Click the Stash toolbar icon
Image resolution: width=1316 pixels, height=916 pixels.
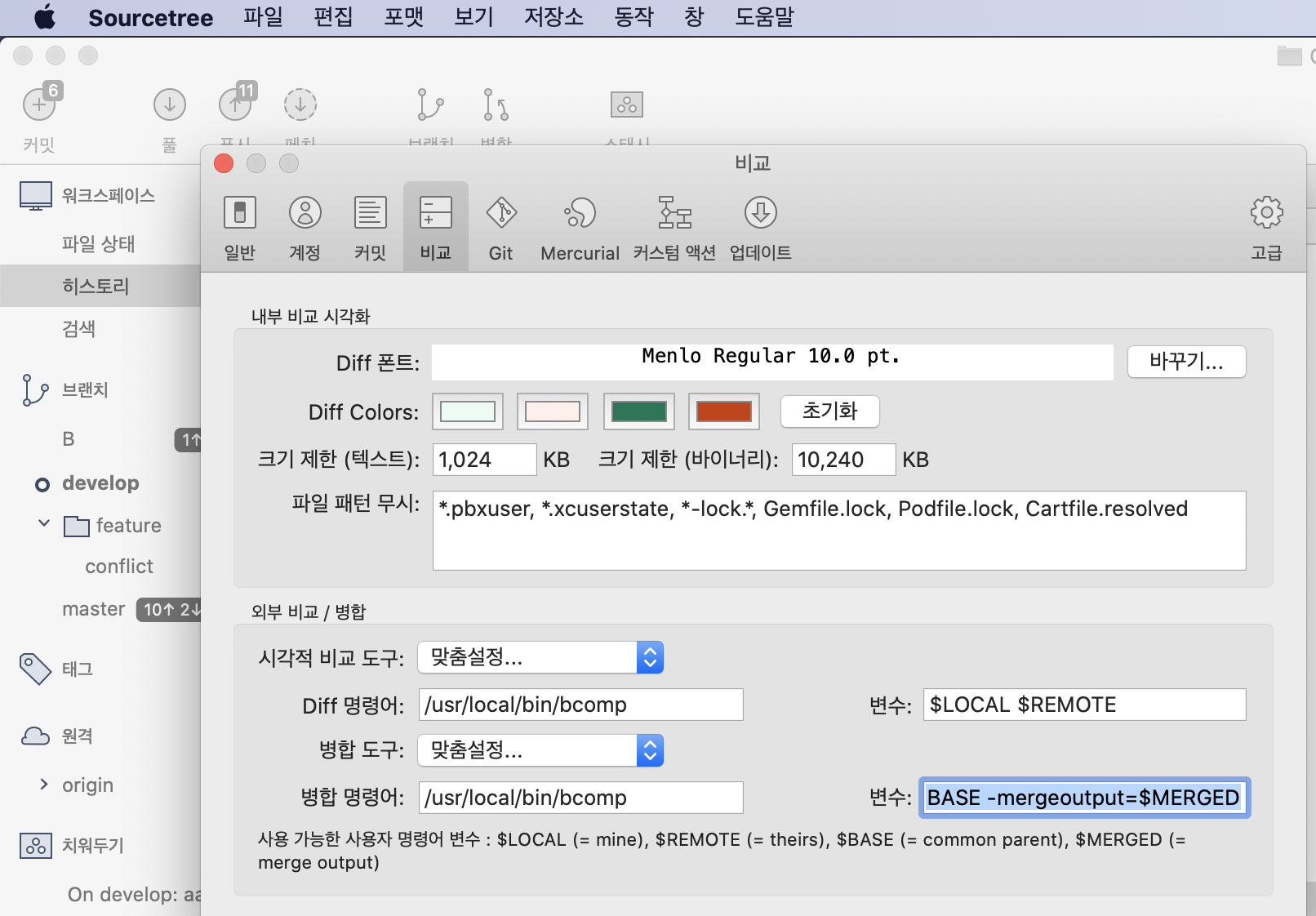coord(627,104)
